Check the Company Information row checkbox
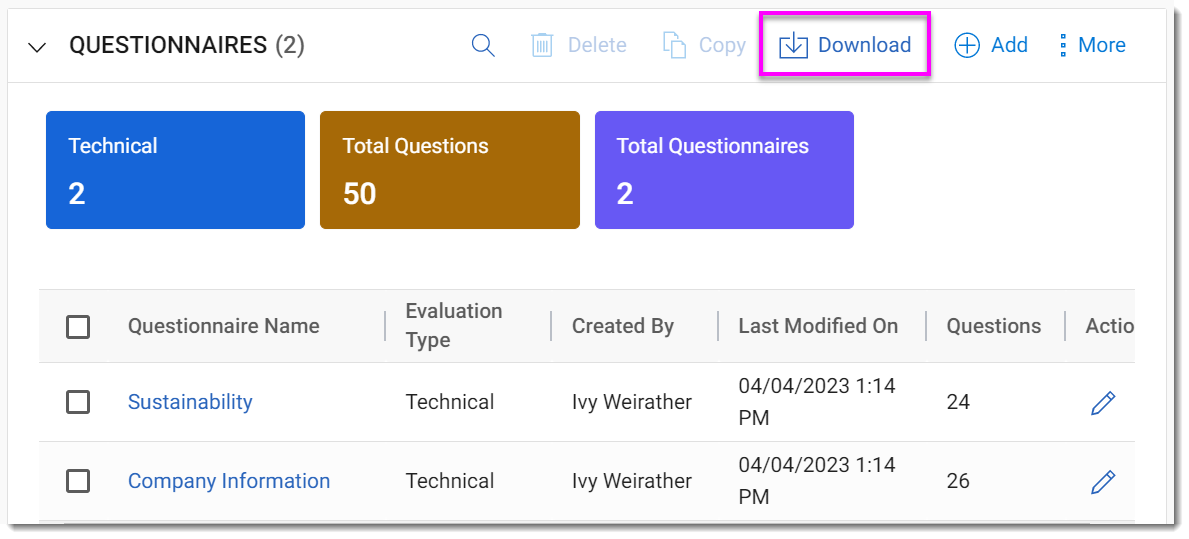 tap(78, 481)
